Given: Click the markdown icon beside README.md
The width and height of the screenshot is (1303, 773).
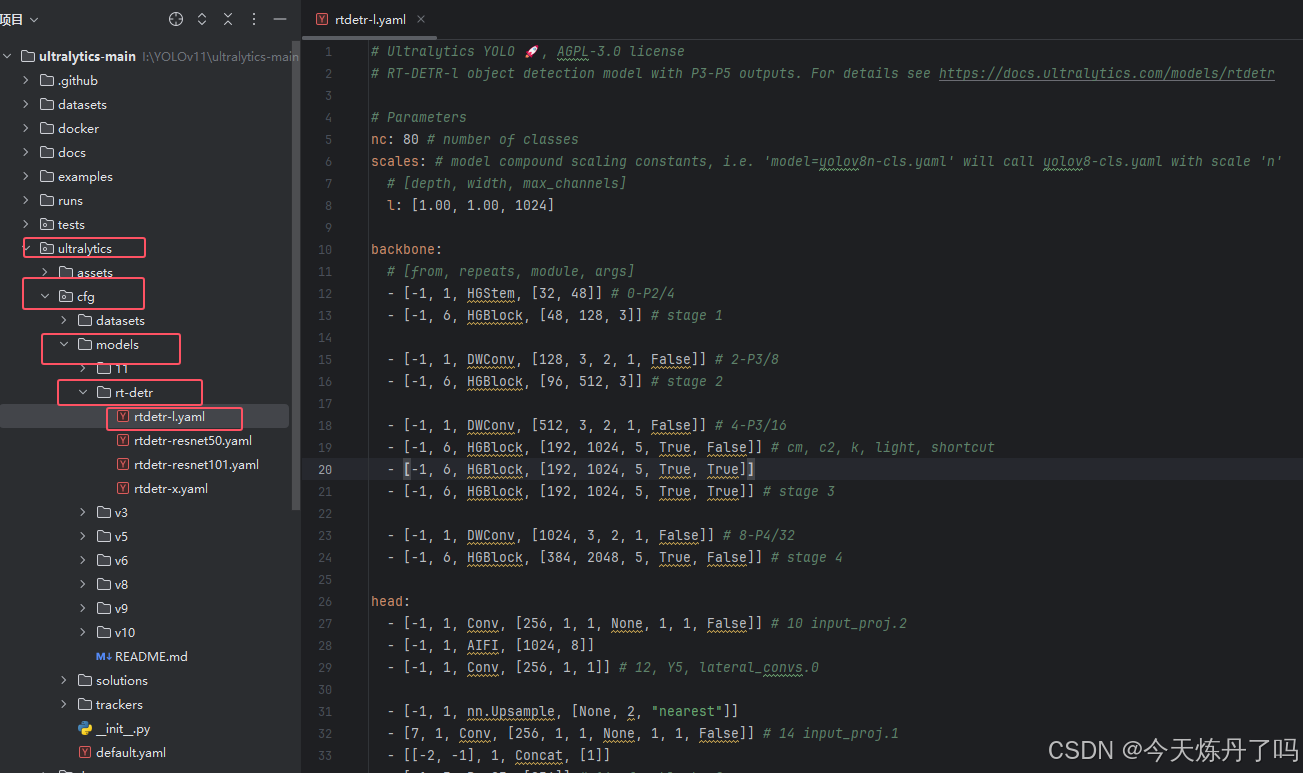Looking at the screenshot, I should 104,656.
